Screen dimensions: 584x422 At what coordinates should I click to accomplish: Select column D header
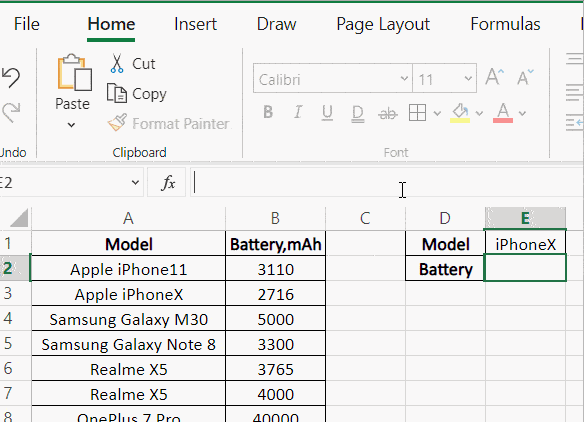tap(445, 218)
